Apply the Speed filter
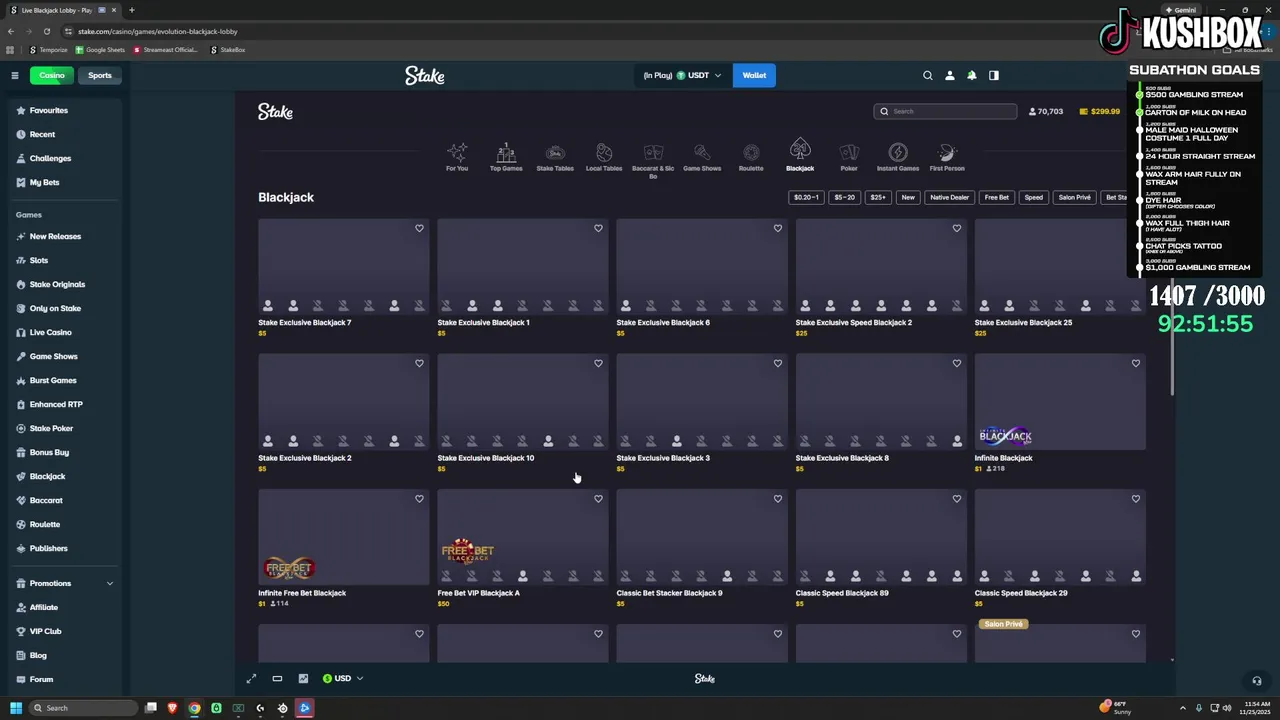The height and width of the screenshot is (720, 1280). (1033, 197)
